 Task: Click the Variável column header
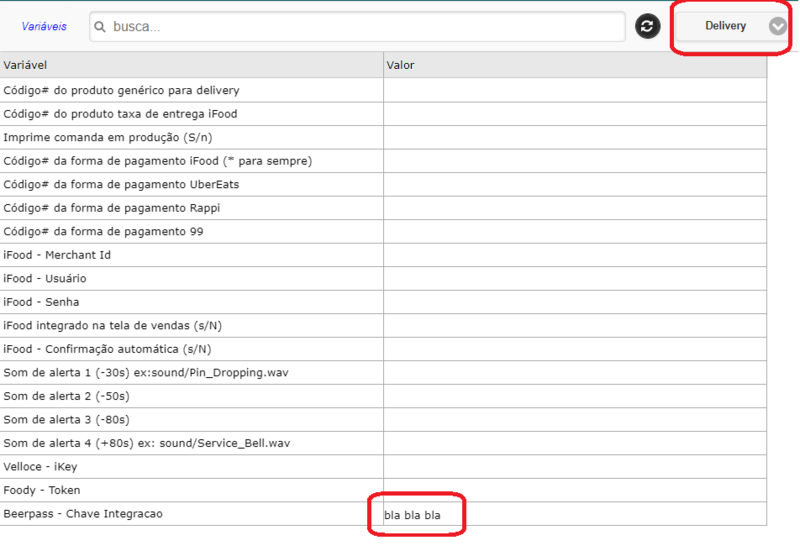[191, 65]
